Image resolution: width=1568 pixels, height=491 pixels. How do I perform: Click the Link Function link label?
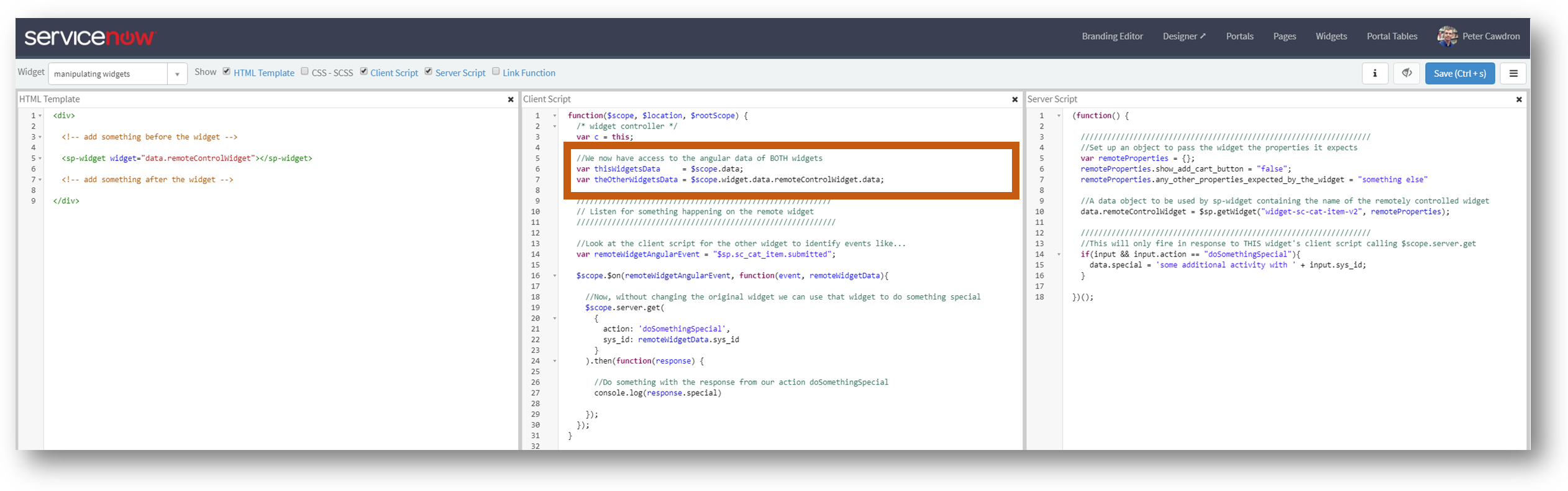click(529, 73)
